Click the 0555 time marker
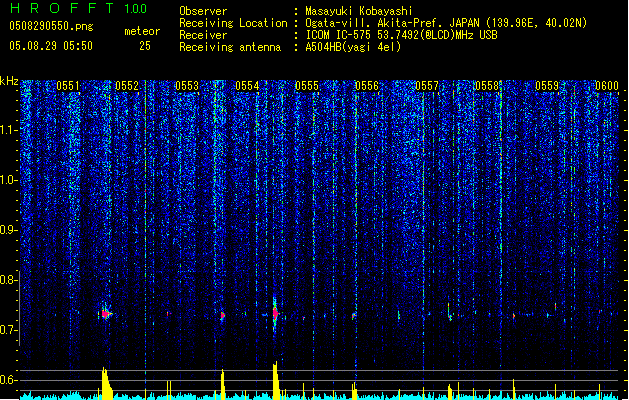Image resolution: width=629 pixels, height=400 pixels. tap(307, 85)
